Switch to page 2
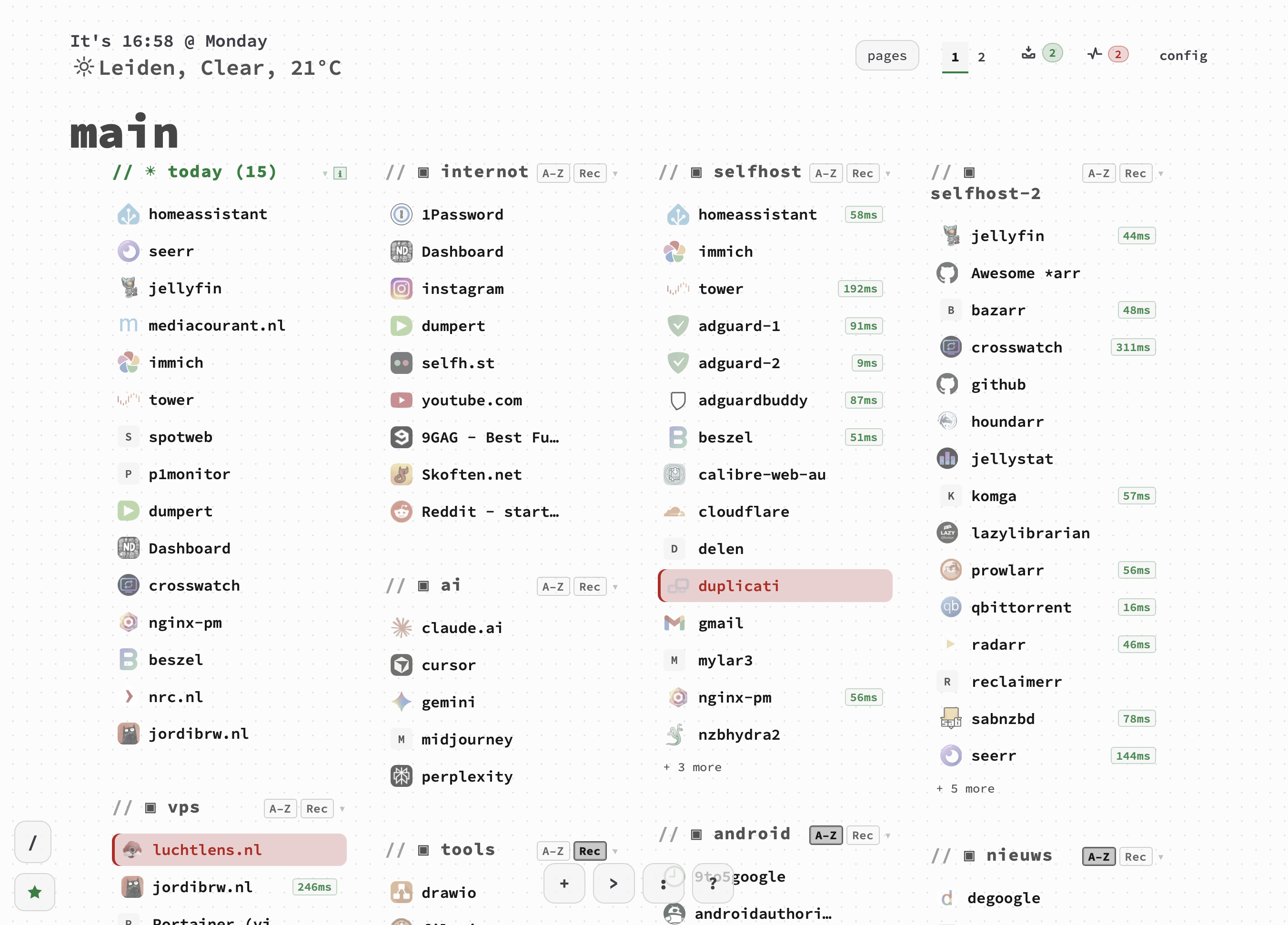This screenshot has height=925, width=1288. (x=981, y=57)
